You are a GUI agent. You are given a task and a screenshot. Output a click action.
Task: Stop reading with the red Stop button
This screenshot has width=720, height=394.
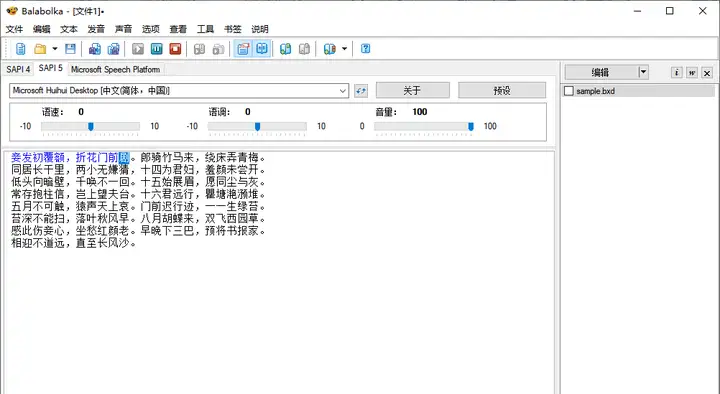175,49
